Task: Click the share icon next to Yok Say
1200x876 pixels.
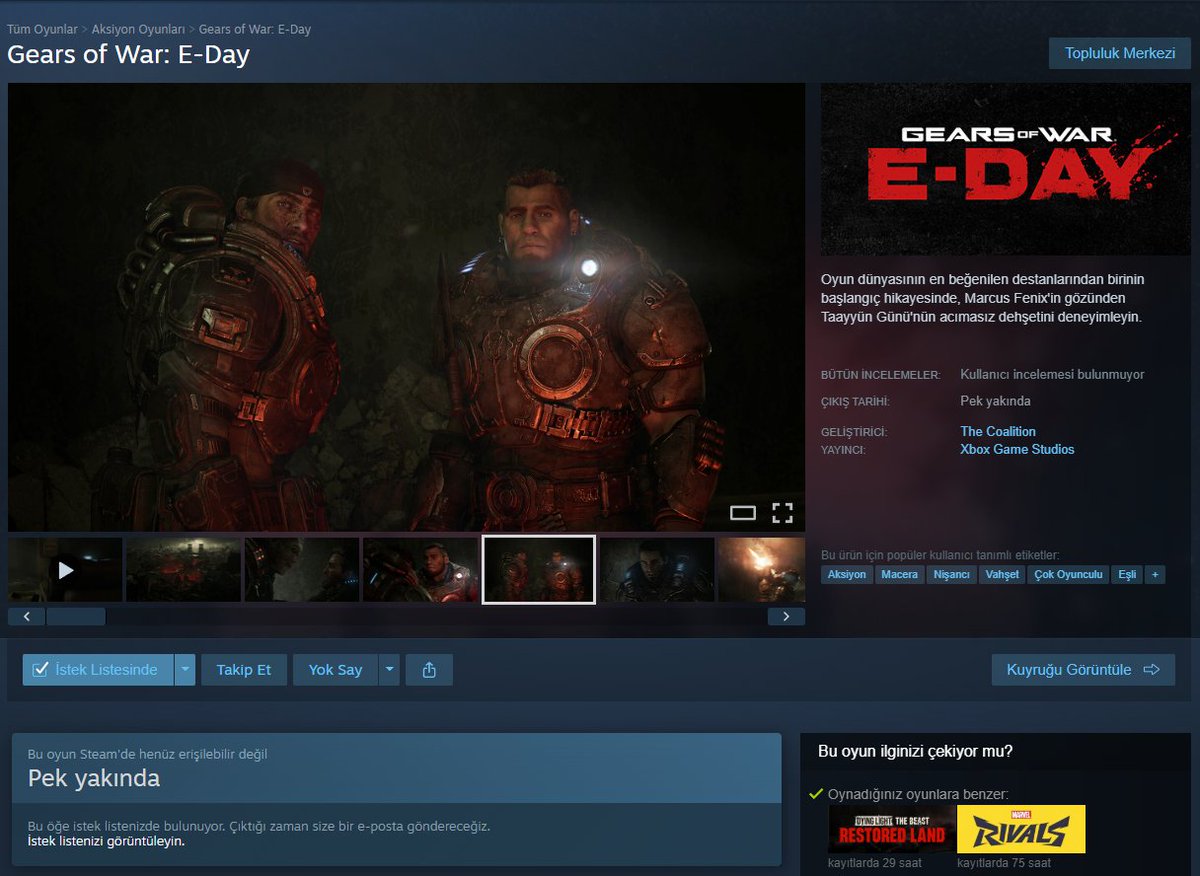Action: pos(429,669)
